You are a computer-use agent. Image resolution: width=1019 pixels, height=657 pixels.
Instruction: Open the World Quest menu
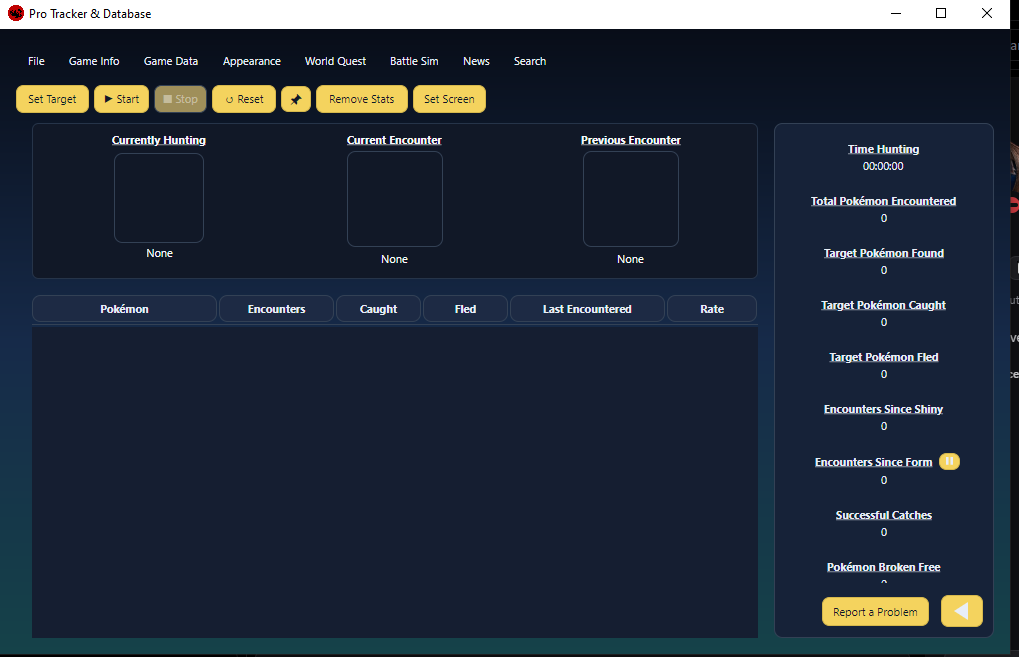335,61
